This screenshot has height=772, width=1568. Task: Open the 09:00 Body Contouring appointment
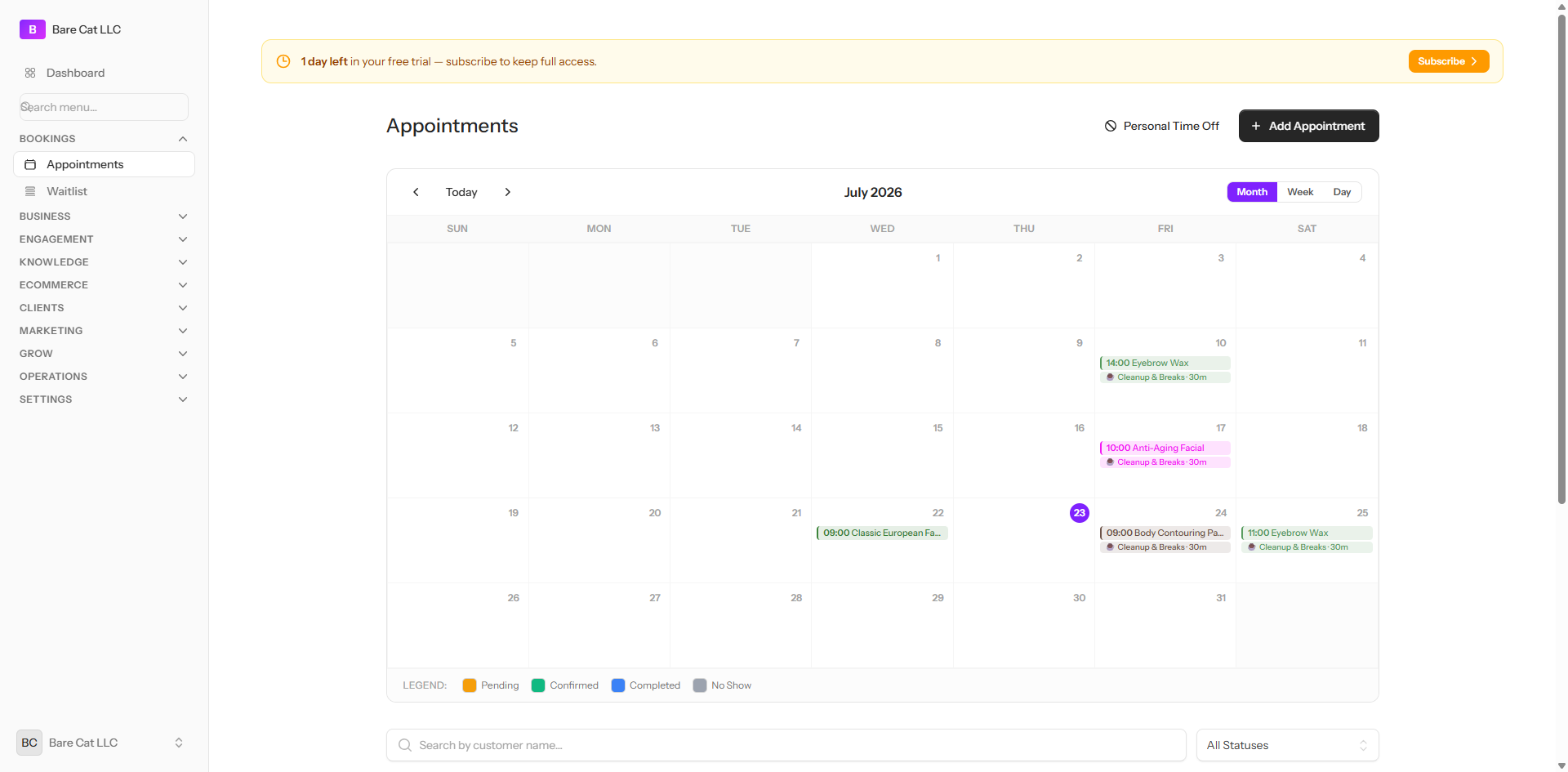pyautogui.click(x=1165, y=533)
